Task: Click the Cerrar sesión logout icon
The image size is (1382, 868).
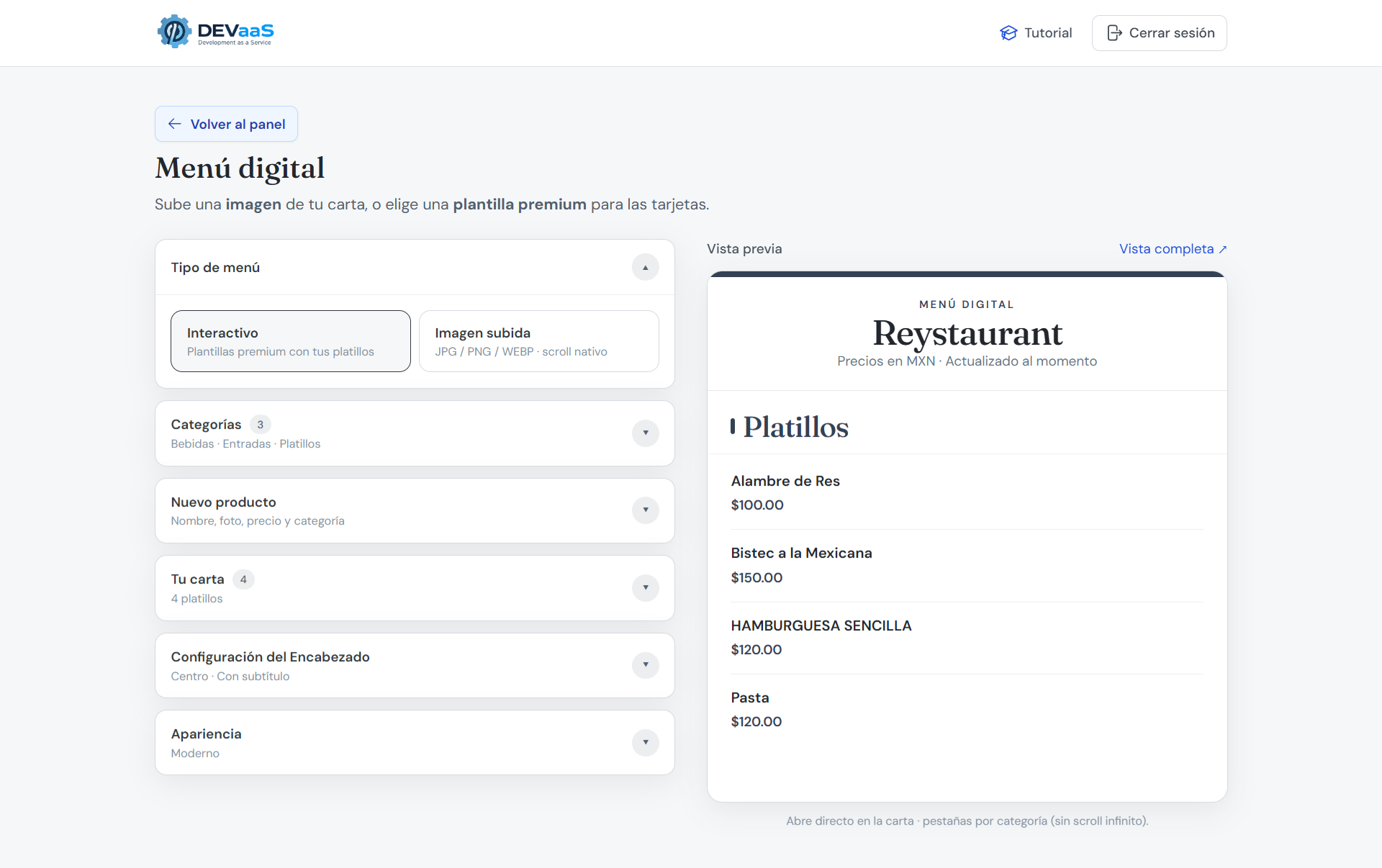Action: 1114,33
